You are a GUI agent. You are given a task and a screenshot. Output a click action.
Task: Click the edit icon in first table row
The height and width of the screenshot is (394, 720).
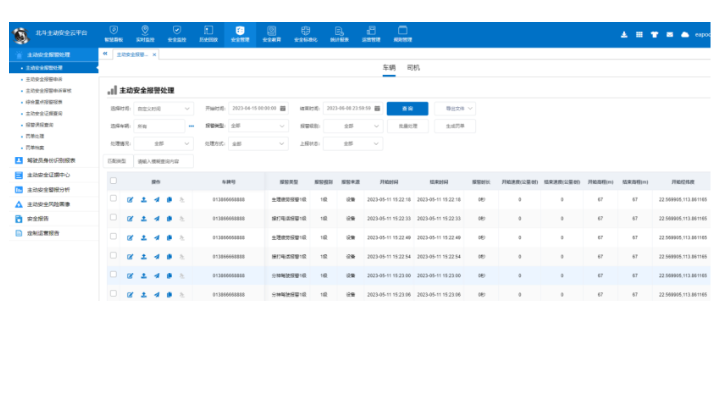pos(130,200)
